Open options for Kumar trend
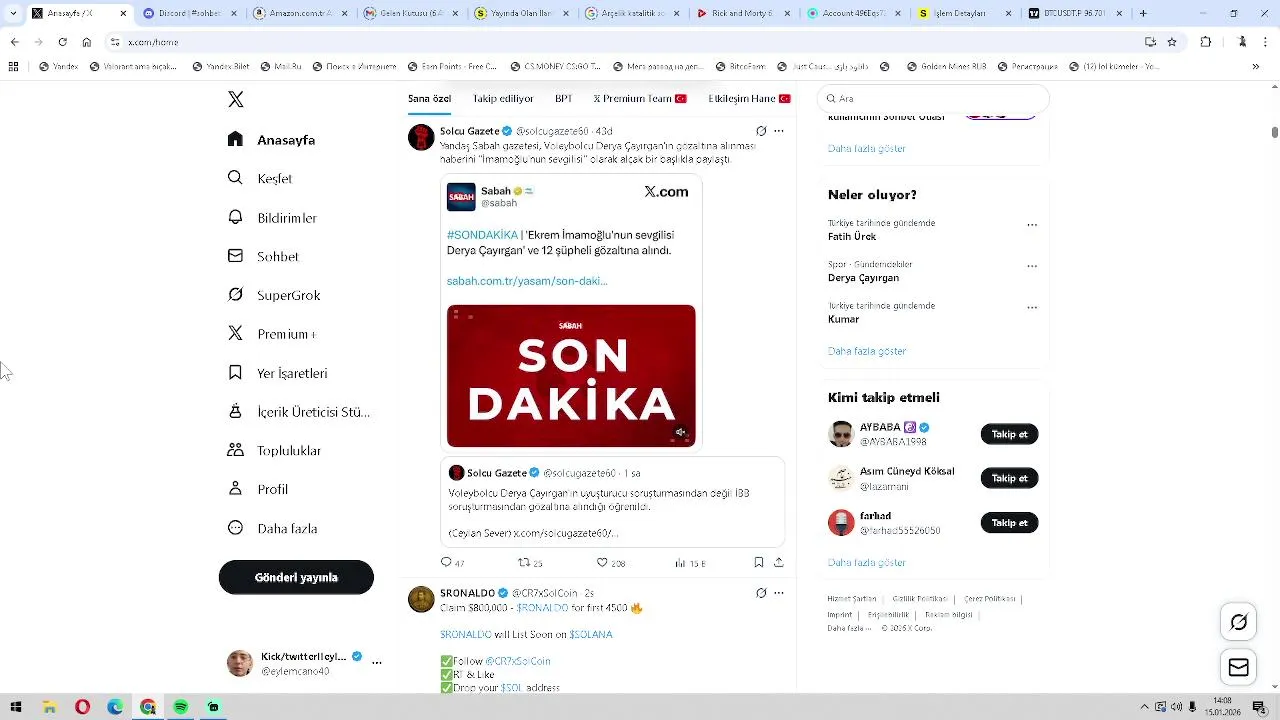 click(x=1032, y=308)
